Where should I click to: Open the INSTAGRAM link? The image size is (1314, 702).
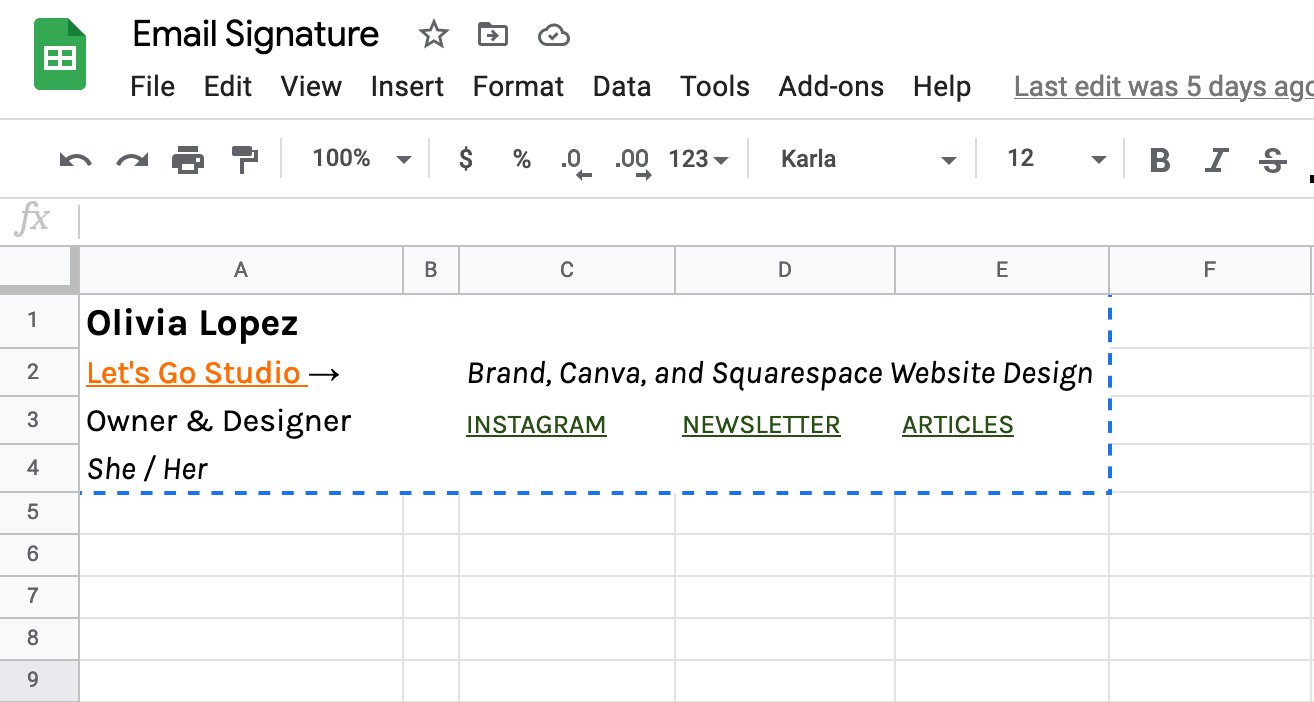[536, 425]
